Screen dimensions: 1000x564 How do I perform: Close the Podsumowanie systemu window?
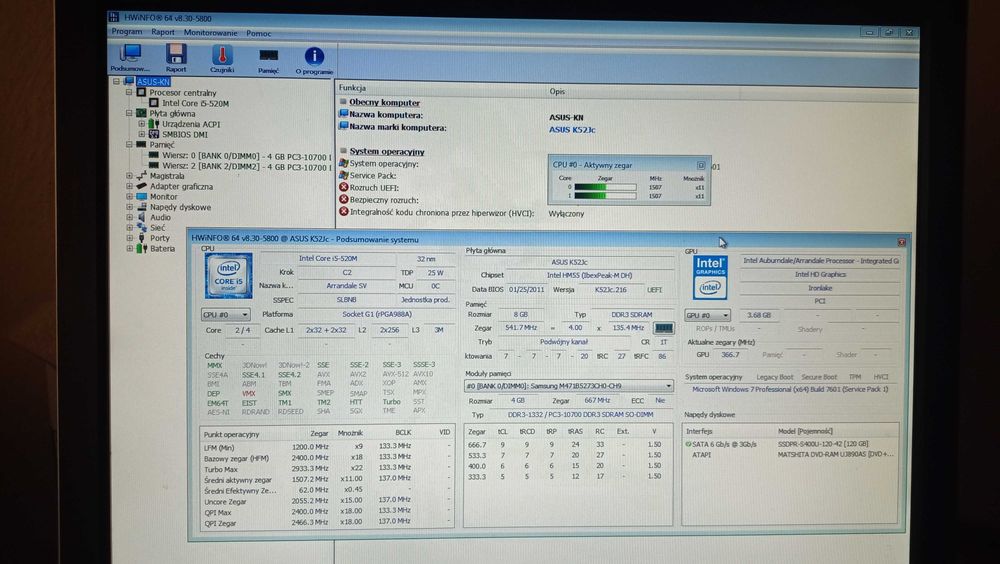tap(901, 242)
